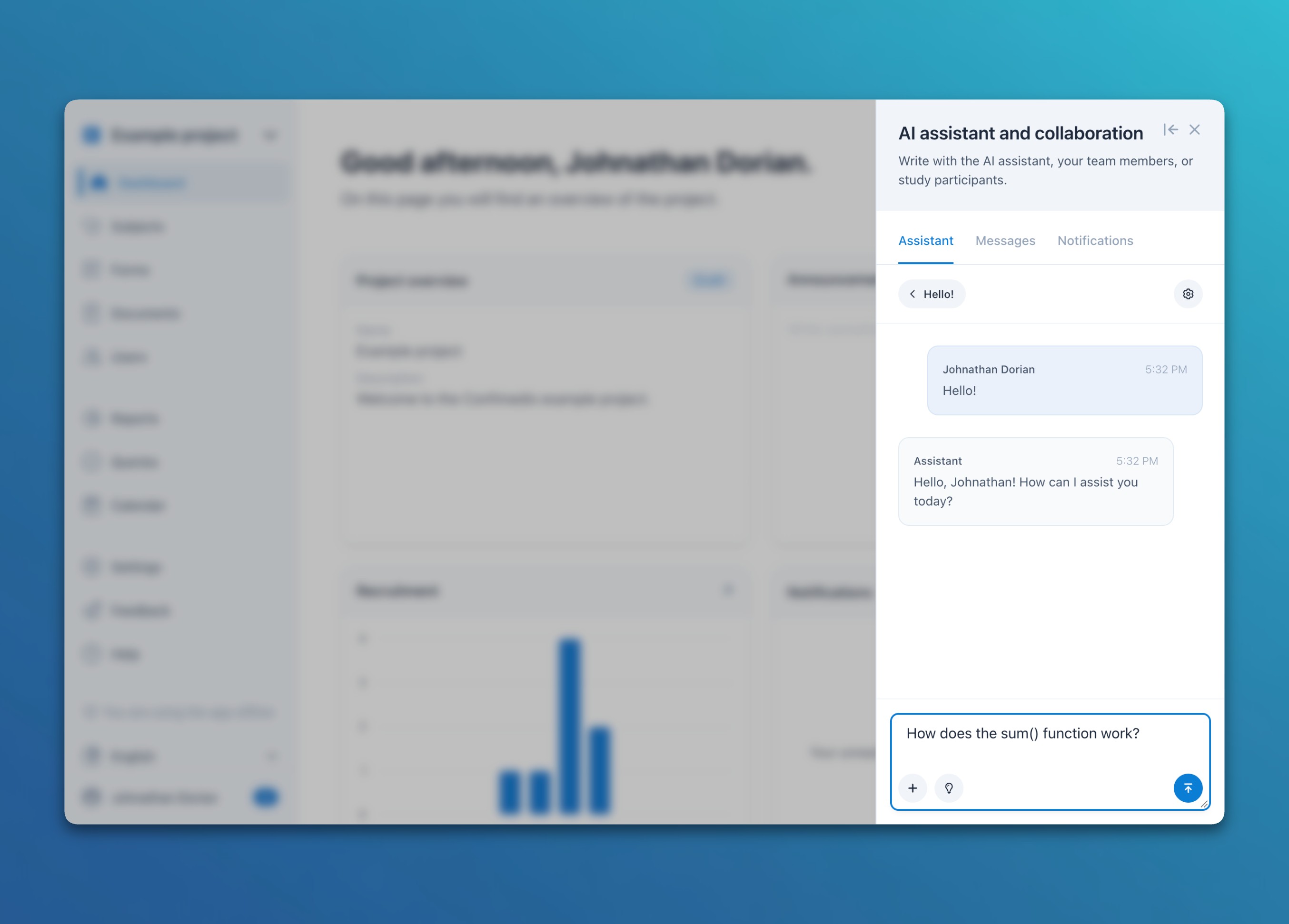Click the Assistant reply message bubble
This screenshot has height=924, width=1289.
coord(1035,482)
